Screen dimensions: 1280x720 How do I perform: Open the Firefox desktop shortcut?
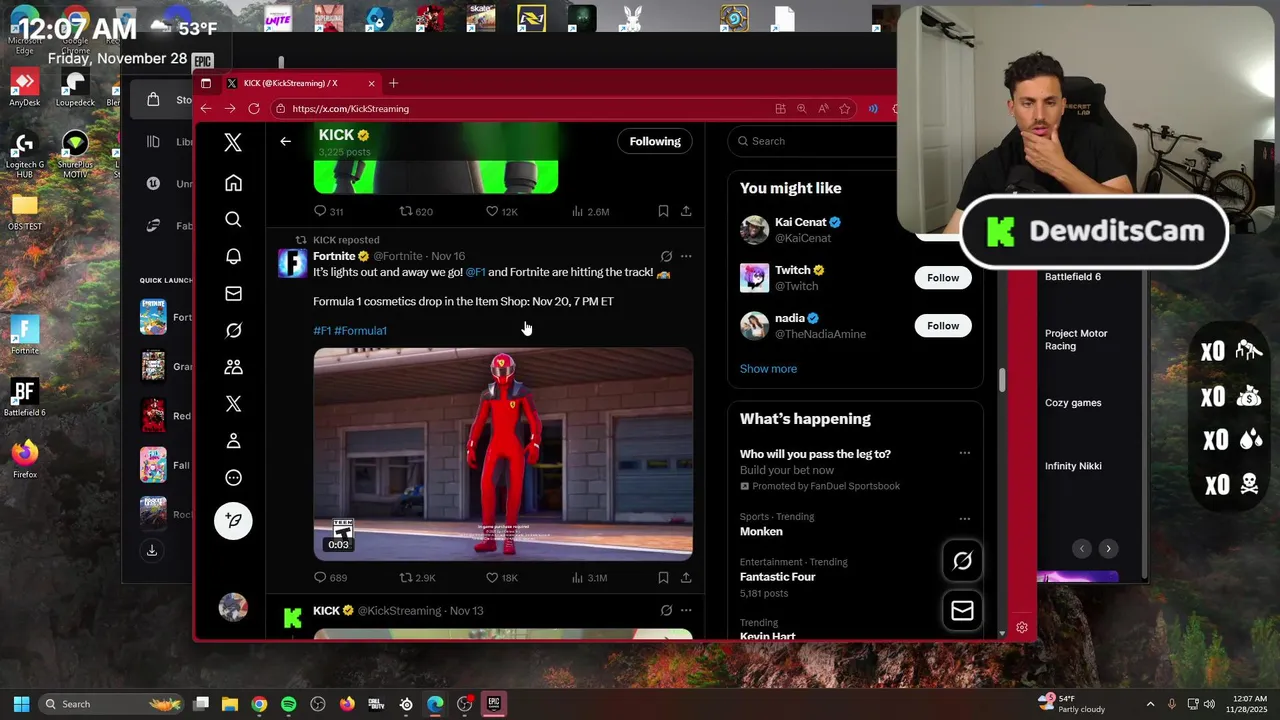coord(25,459)
